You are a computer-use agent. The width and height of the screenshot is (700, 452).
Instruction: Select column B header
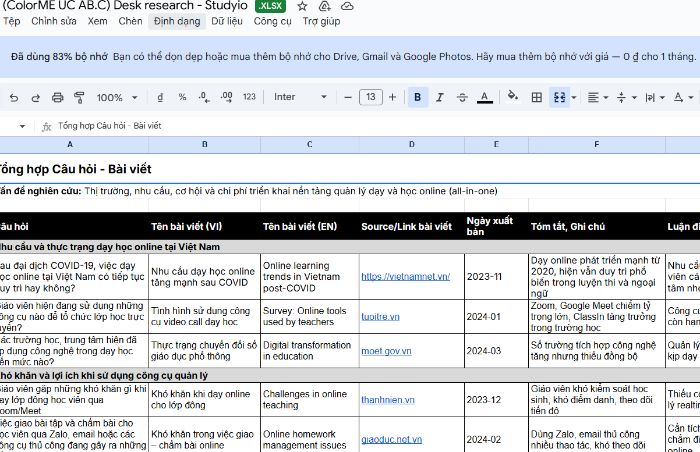tap(204, 144)
